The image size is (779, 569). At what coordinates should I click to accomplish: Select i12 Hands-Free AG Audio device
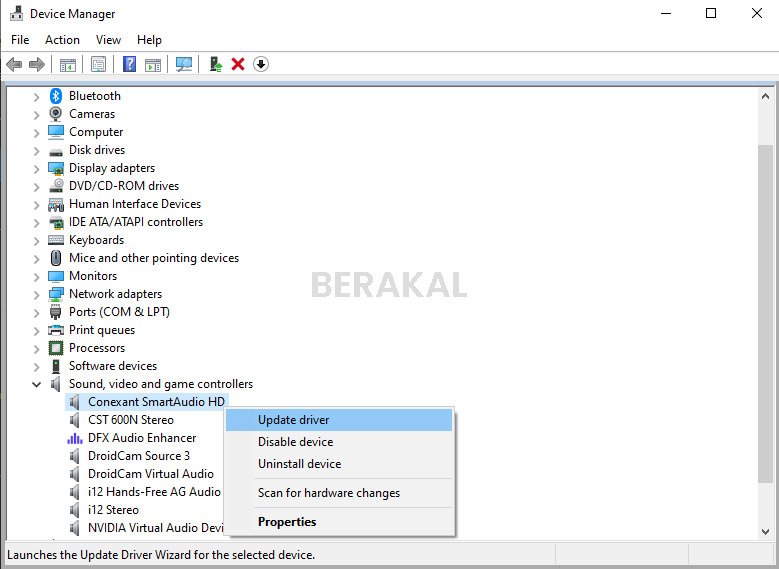154,491
